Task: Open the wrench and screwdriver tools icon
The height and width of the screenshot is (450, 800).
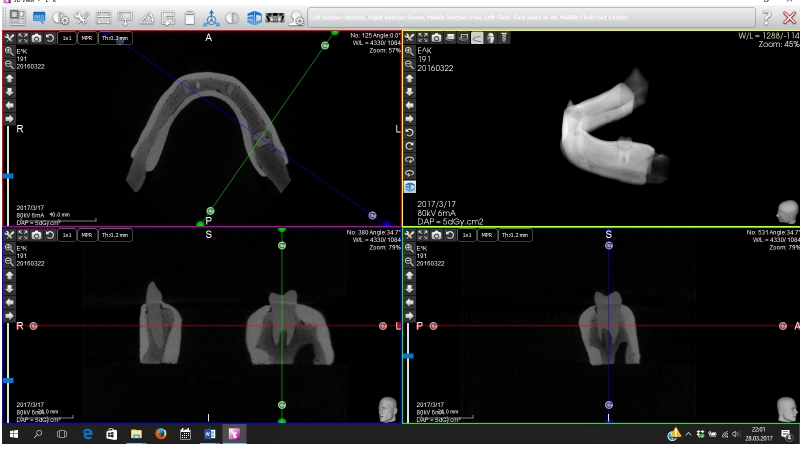Action: 82,18
